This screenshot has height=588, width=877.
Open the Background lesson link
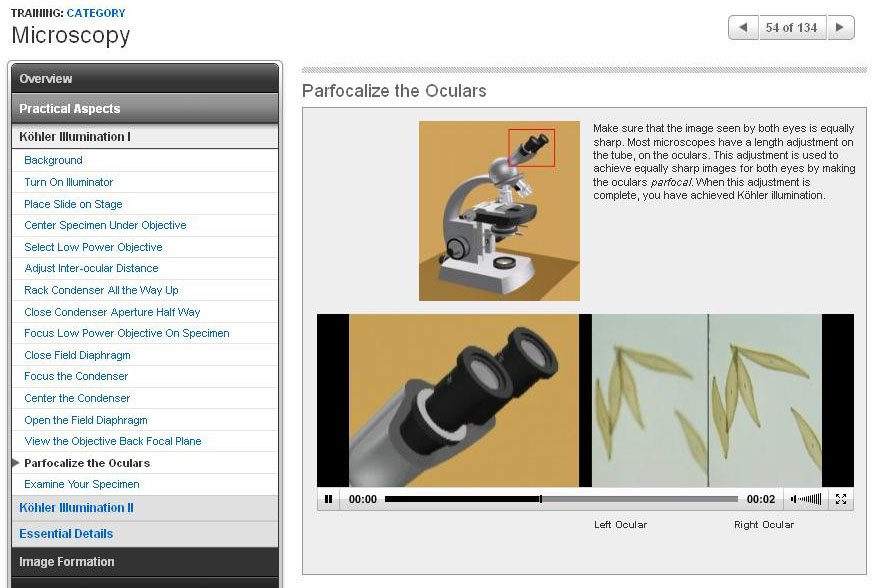click(x=53, y=160)
